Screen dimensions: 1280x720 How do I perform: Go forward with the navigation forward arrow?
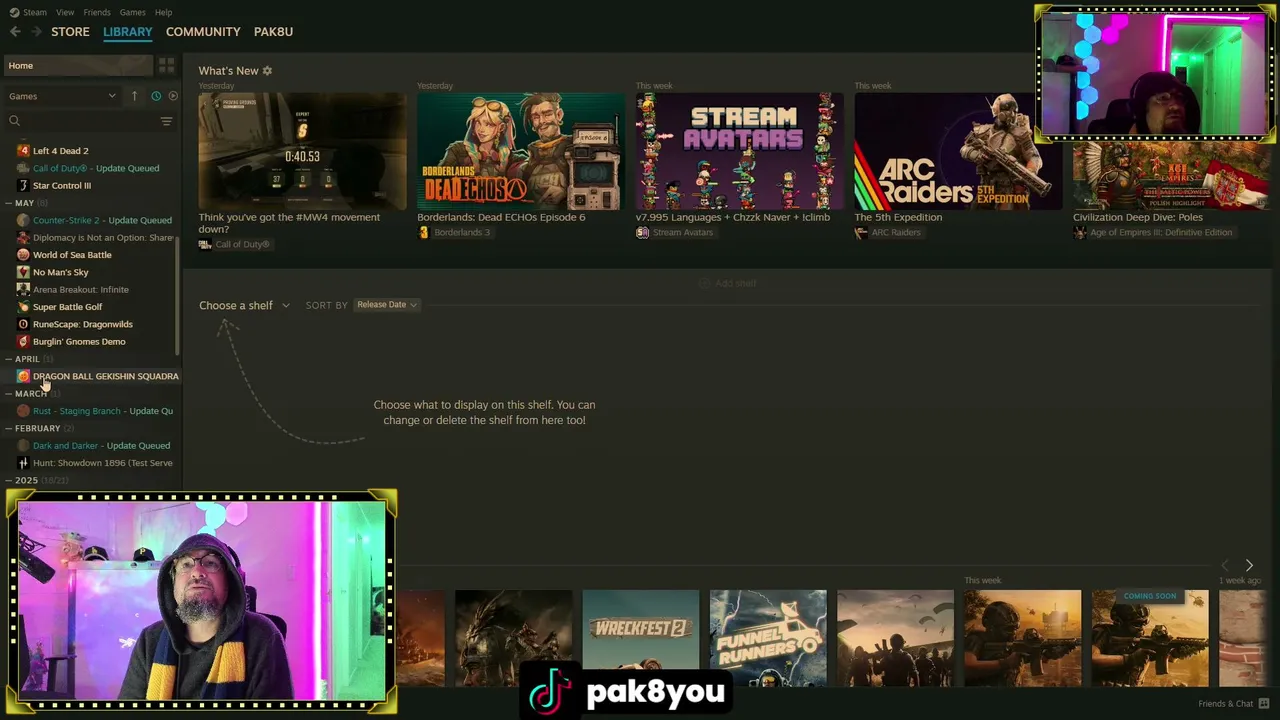(37, 32)
